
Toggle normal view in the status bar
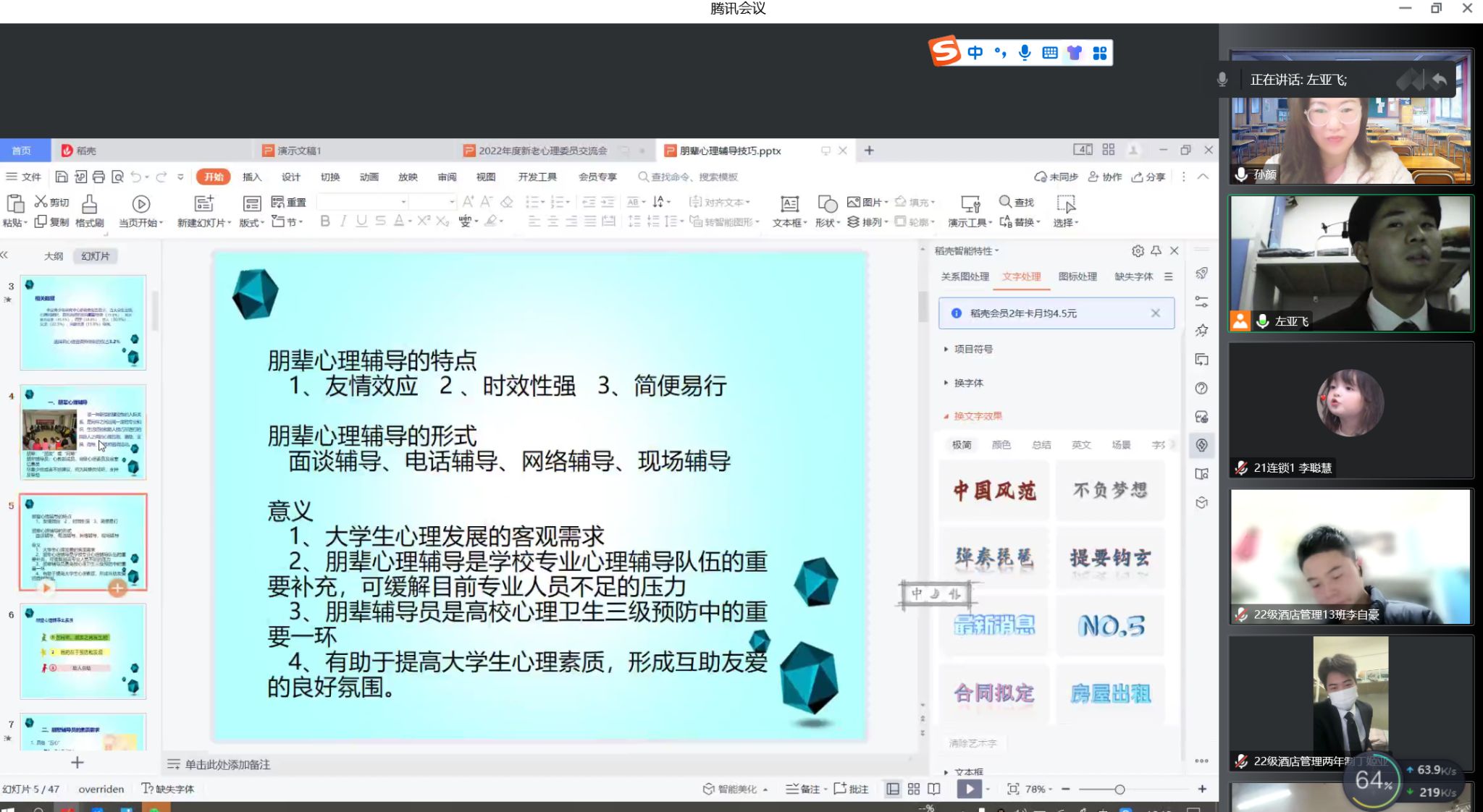[893, 789]
